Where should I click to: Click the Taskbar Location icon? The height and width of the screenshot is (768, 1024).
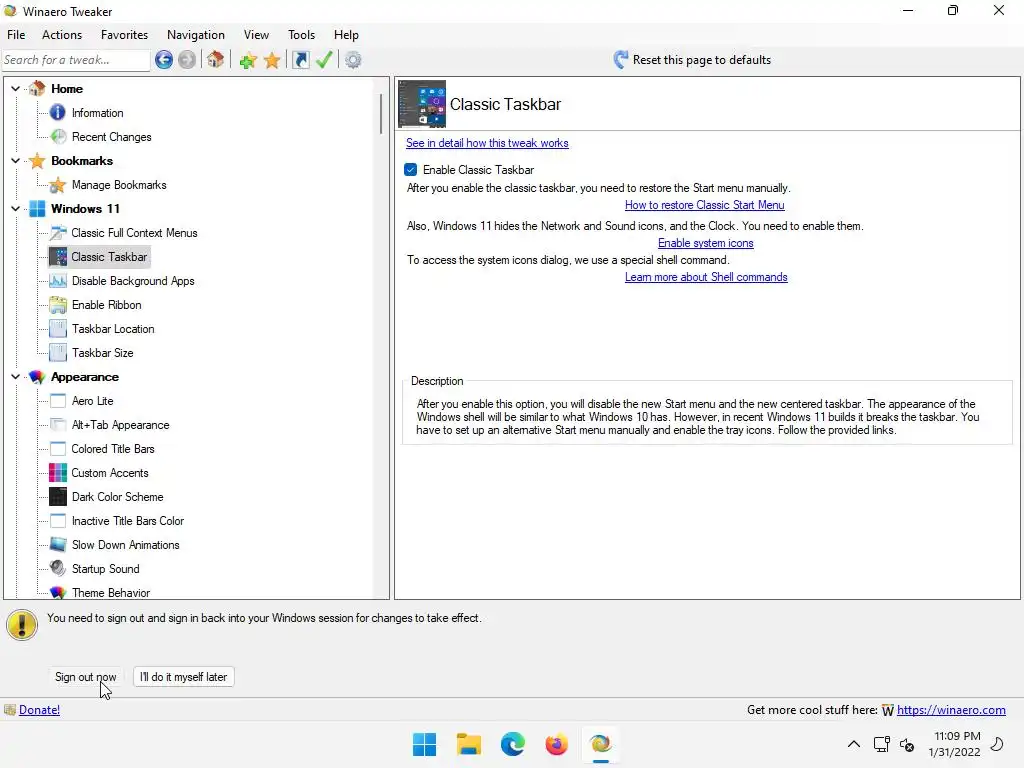tap(58, 329)
